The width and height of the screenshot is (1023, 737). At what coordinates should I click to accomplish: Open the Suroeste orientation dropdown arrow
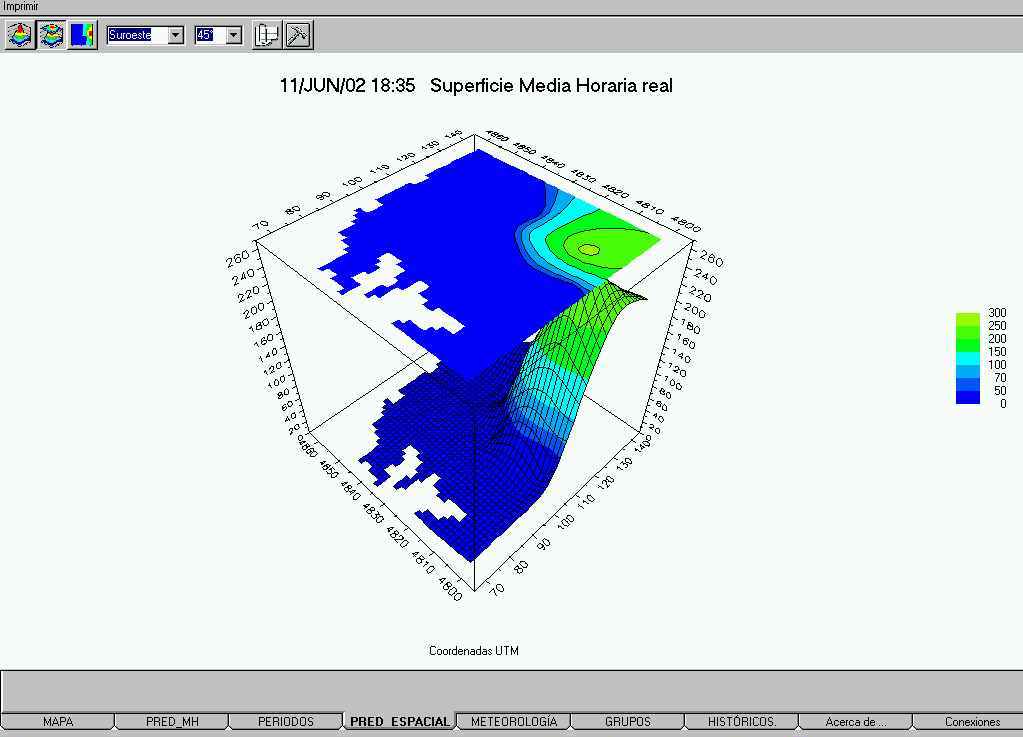(176, 35)
